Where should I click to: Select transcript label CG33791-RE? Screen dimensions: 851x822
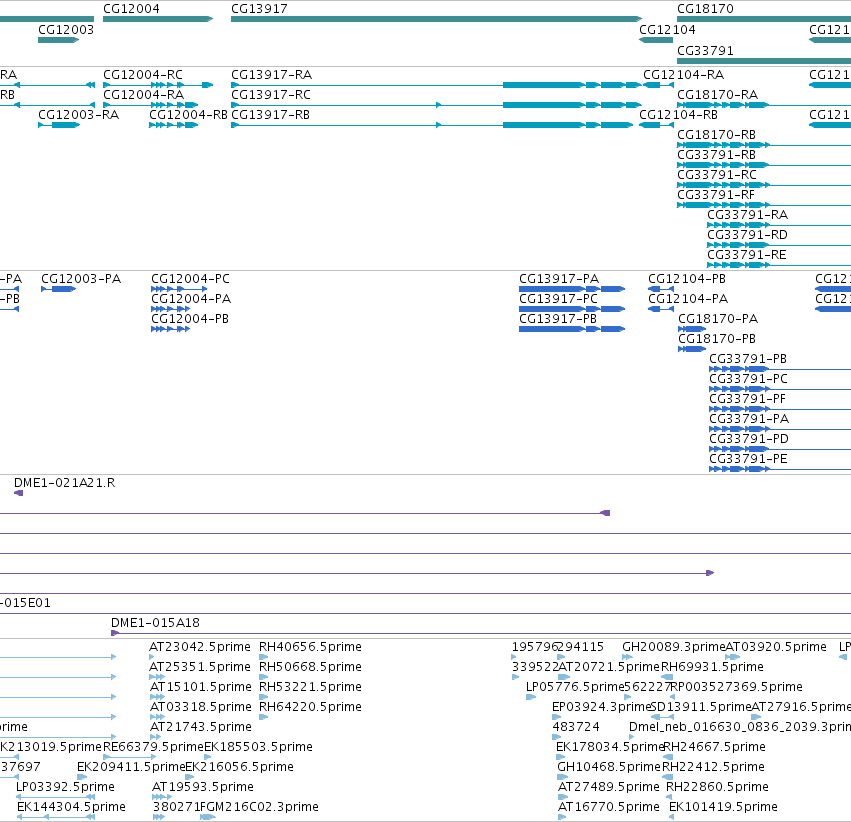coord(747,256)
